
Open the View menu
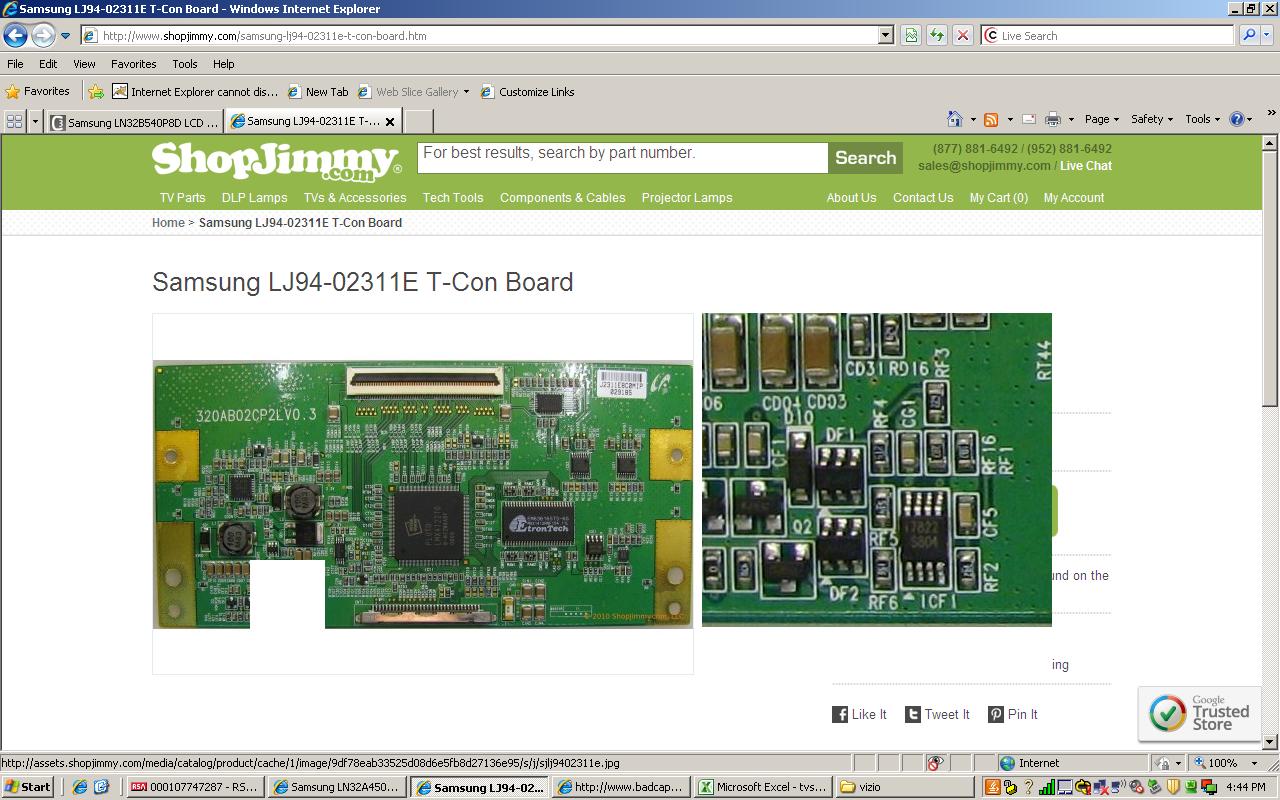coord(84,64)
